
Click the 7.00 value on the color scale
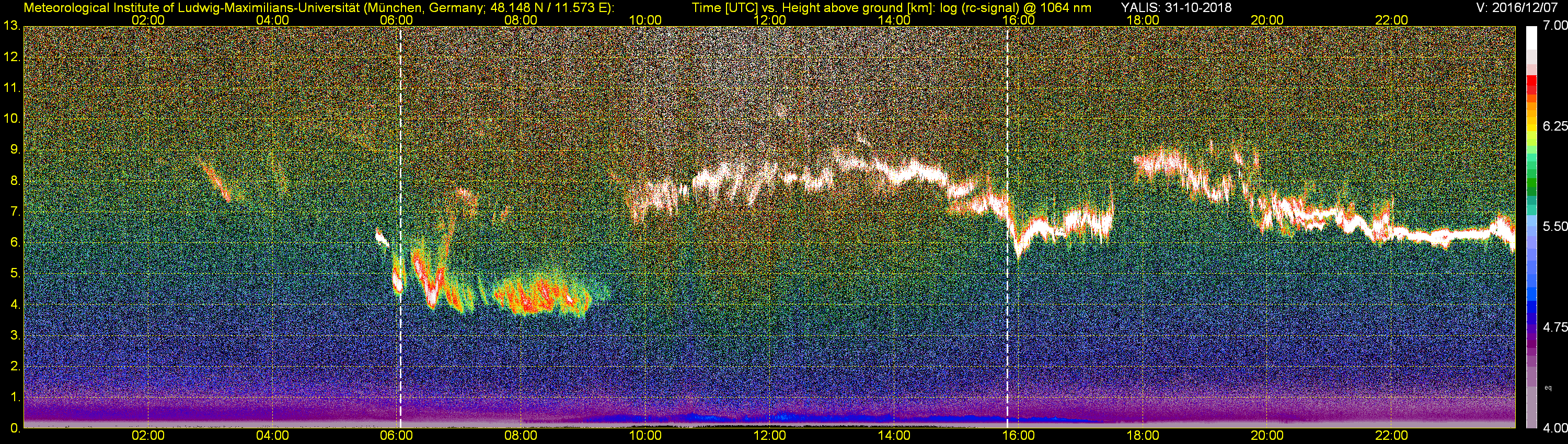(1554, 26)
